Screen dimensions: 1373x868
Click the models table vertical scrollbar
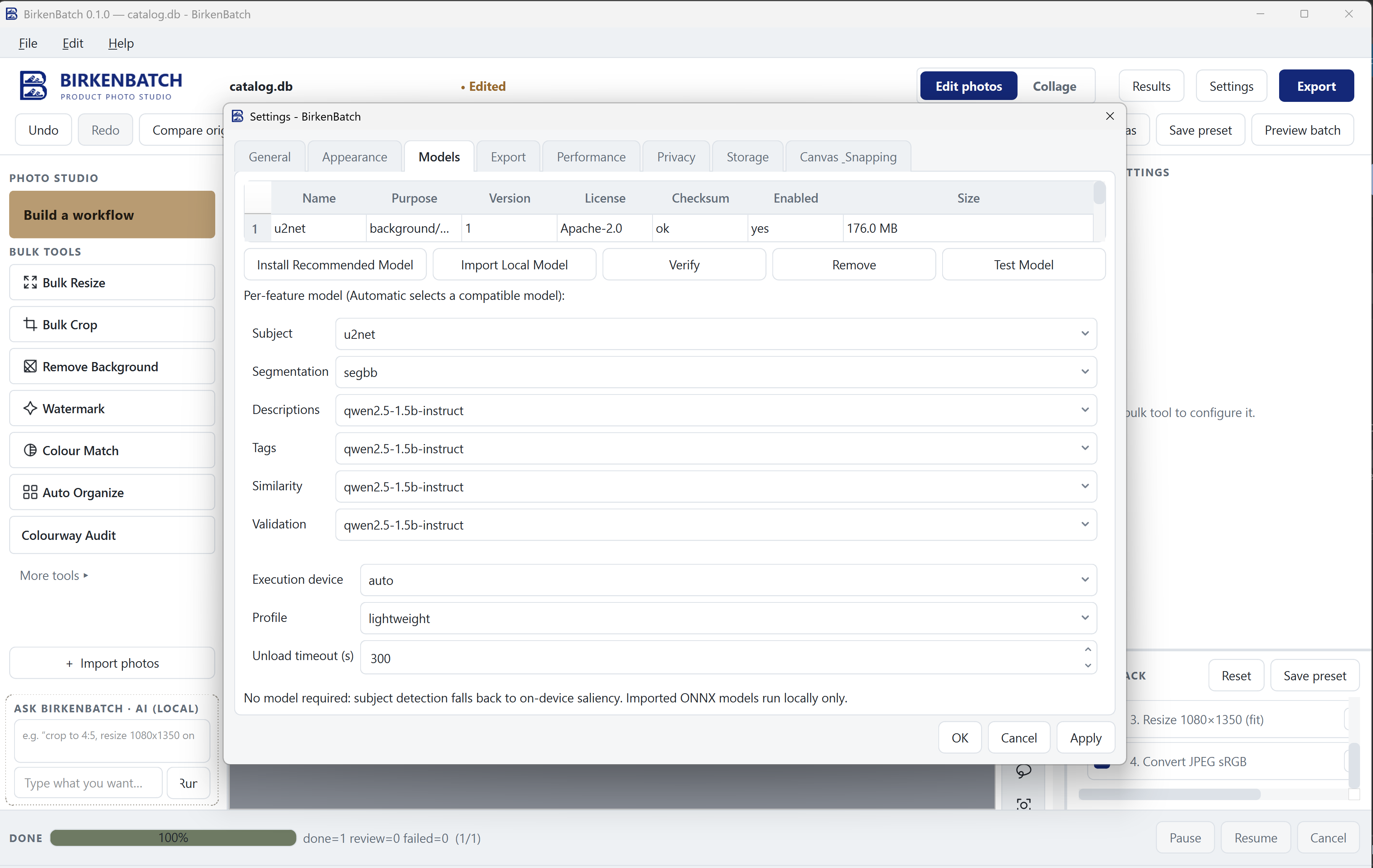pos(1099,193)
